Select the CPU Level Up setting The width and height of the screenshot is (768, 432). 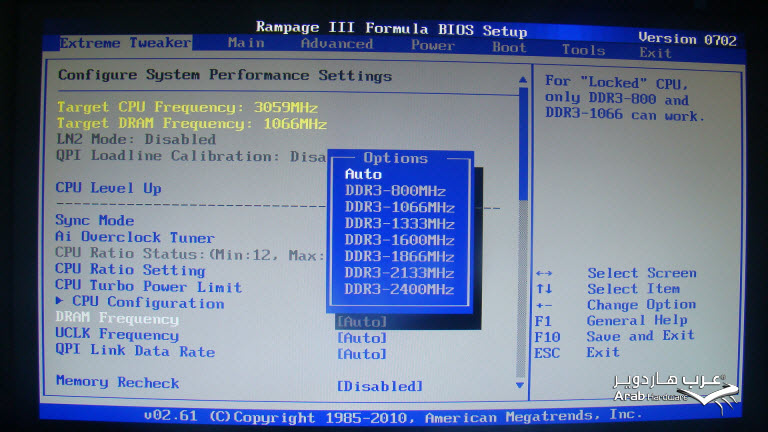(108, 188)
